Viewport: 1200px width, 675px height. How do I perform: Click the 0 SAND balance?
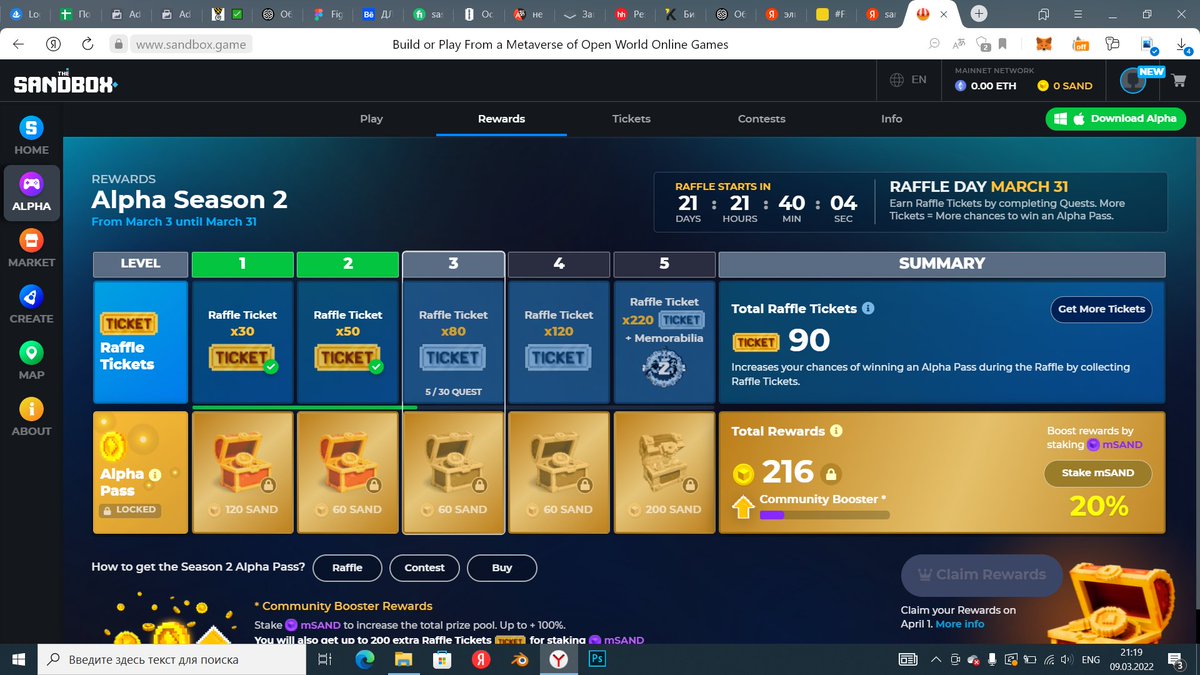point(1065,86)
